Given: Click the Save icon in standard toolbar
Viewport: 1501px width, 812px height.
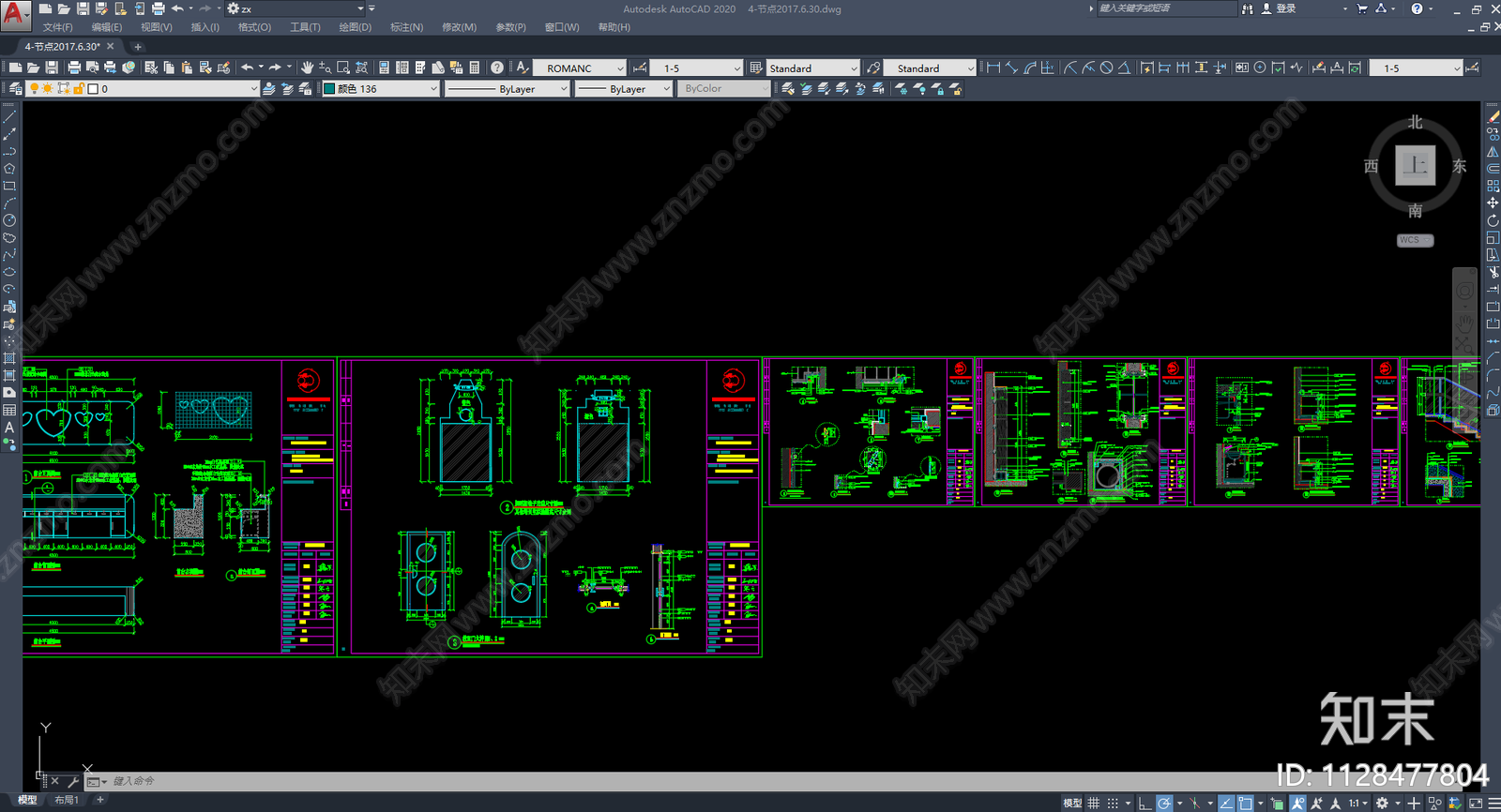Looking at the screenshot, I should click(x=52, y=68).
